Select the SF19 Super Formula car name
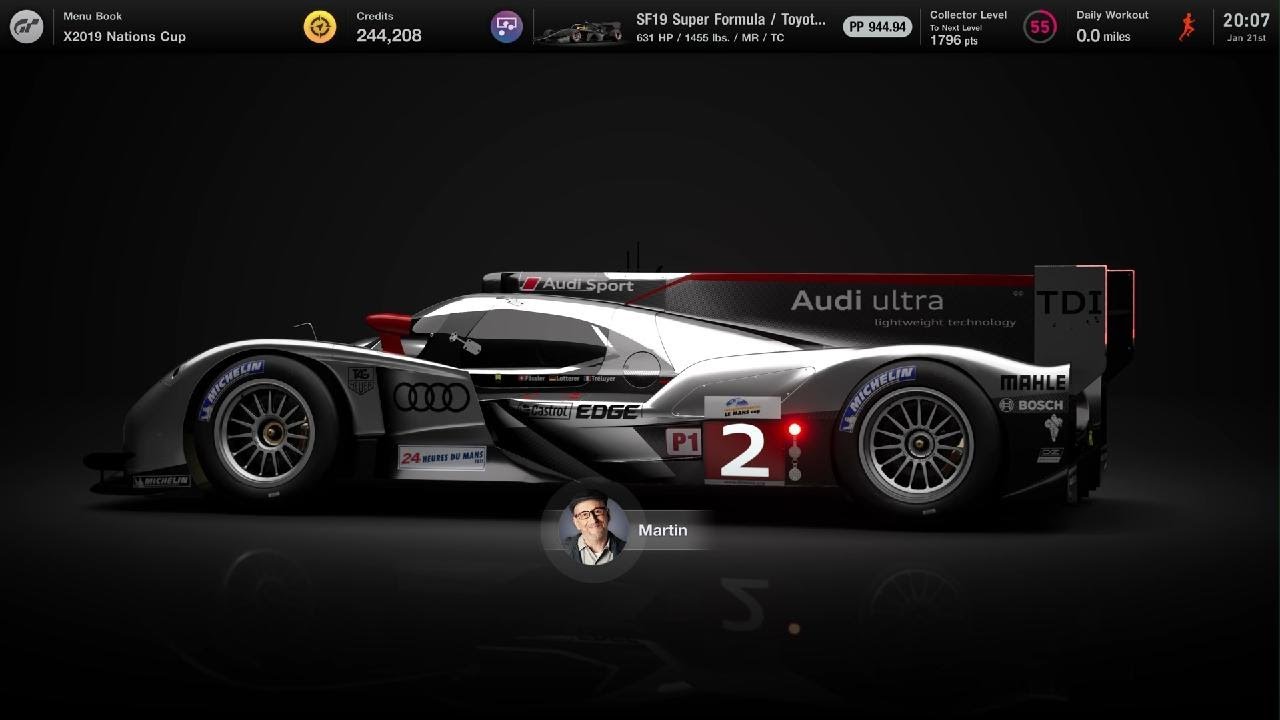1280x720 pixels. [x=731, y=19]
